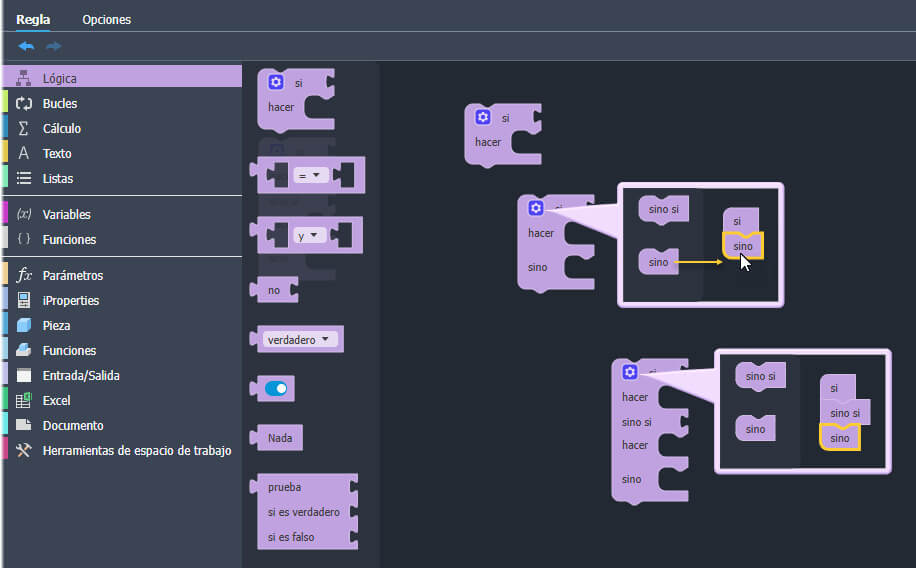Select the prueba ternary block
The width and height of the screenshot is (916, 568).
[x=304, y=511]
